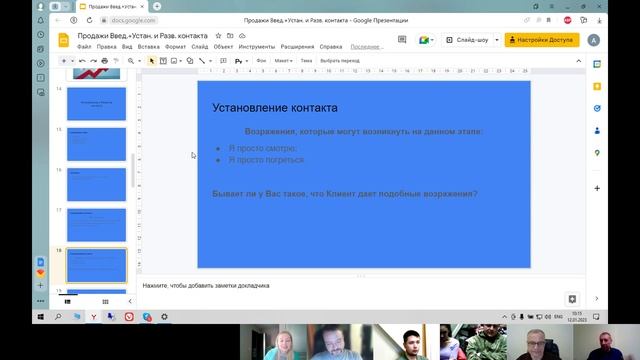Expand the zoom level dropdown arrow
The image size is (640, 360).
coord(139,61)
